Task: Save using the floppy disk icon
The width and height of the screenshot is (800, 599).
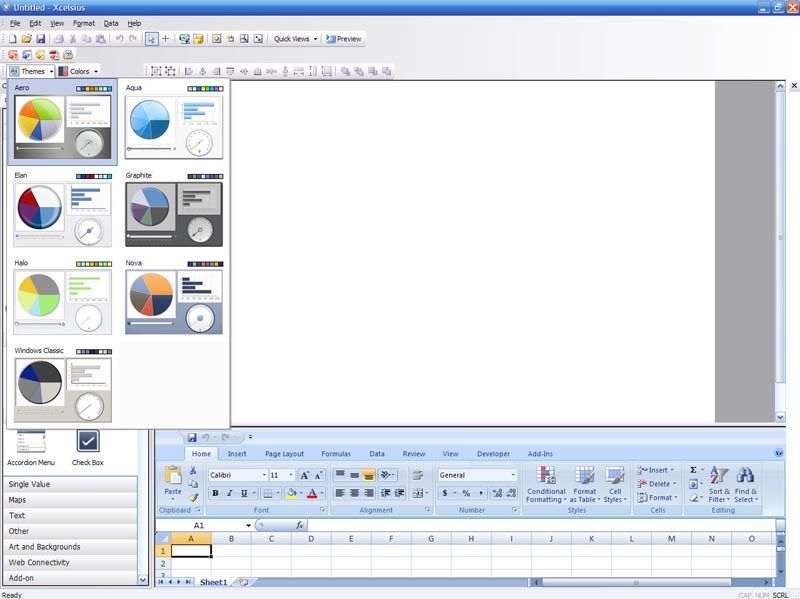Action: tap(40, 39)
